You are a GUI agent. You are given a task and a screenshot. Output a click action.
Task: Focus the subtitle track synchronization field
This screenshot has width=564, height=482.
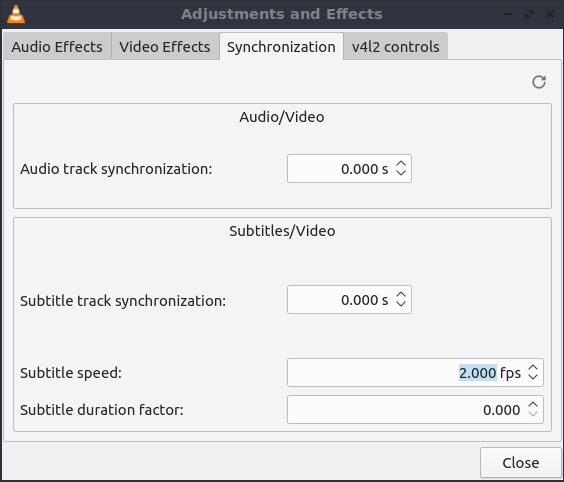(x=349, y=300)
